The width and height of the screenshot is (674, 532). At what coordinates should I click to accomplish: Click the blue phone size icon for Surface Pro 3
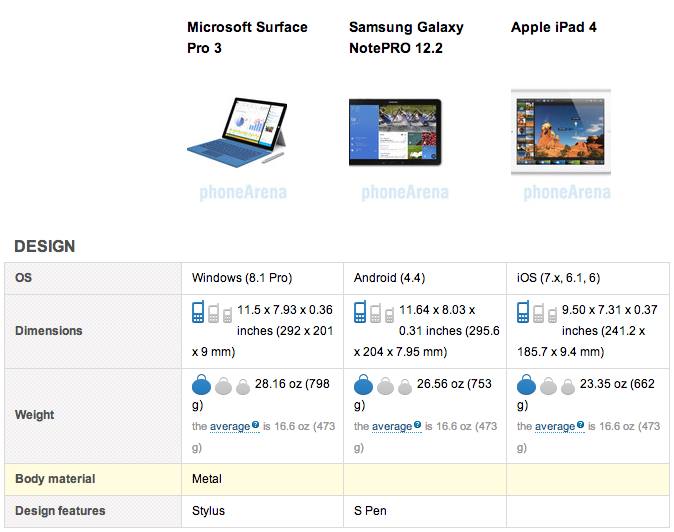coord(198,312)
